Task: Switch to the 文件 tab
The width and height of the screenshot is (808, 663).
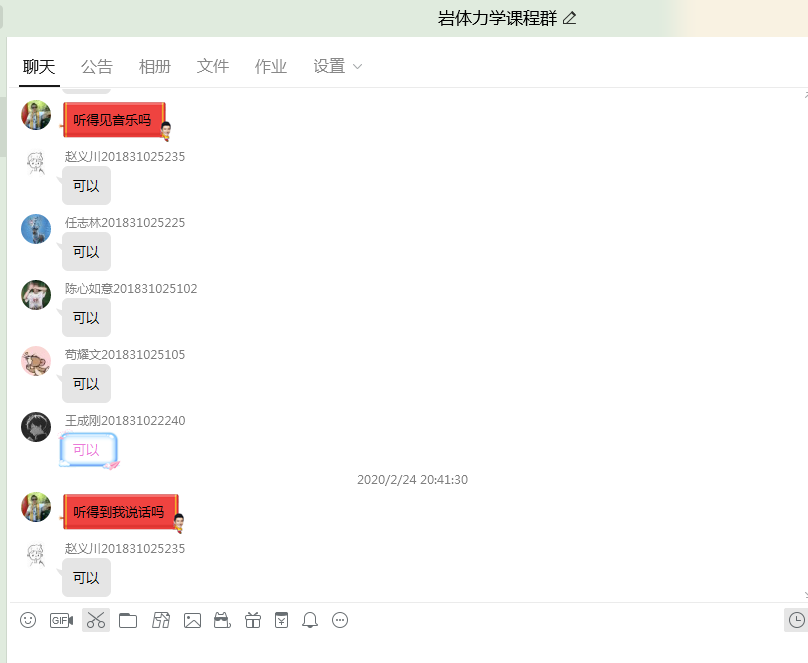Action: pyautogui.click(x=213, y=67)
